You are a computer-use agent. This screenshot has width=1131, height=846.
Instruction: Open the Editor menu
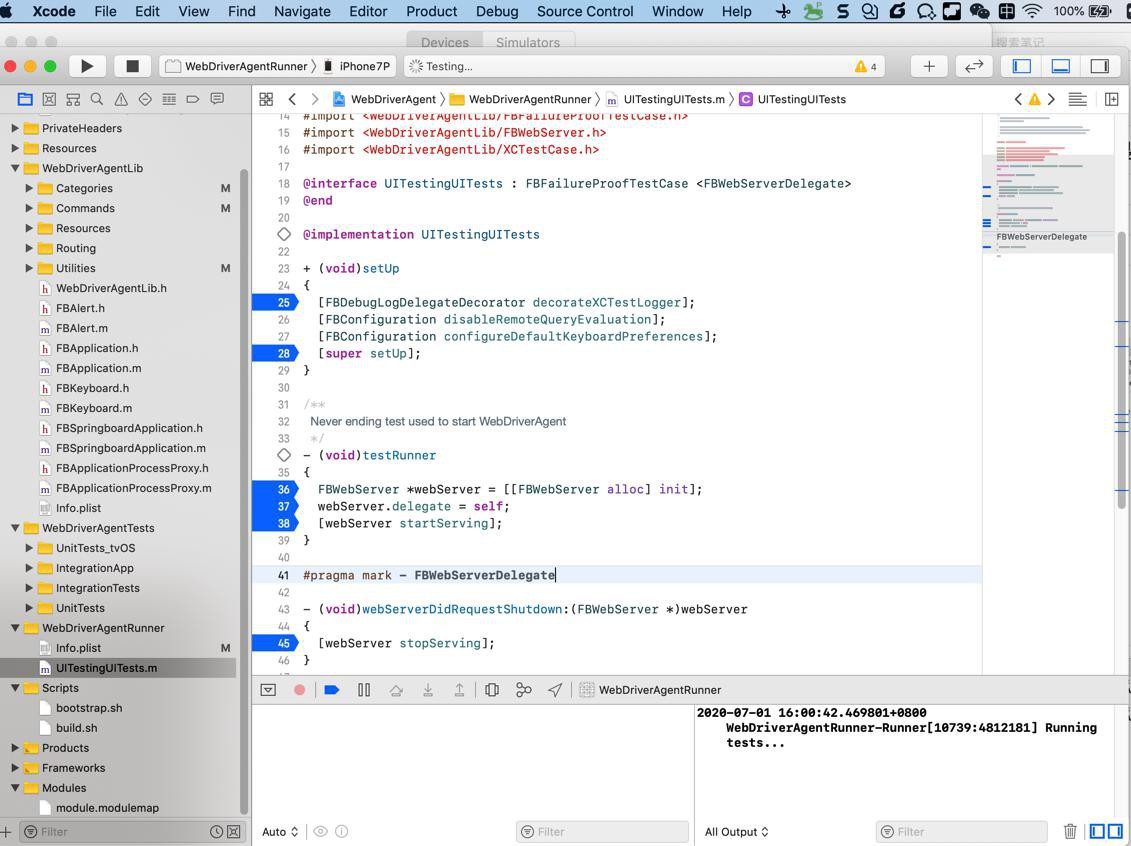coord(368,12)
